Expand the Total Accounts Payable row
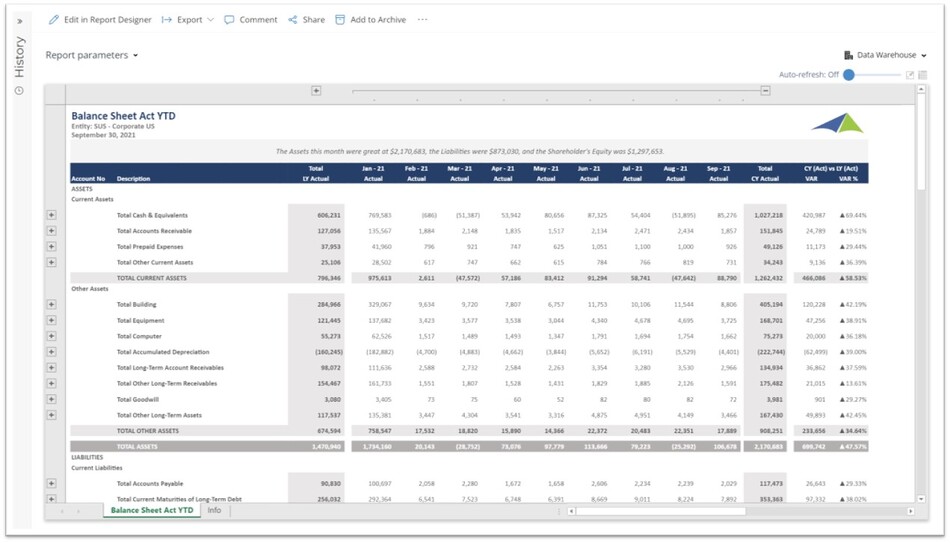 pyautogui.click(x=51, y=484)
